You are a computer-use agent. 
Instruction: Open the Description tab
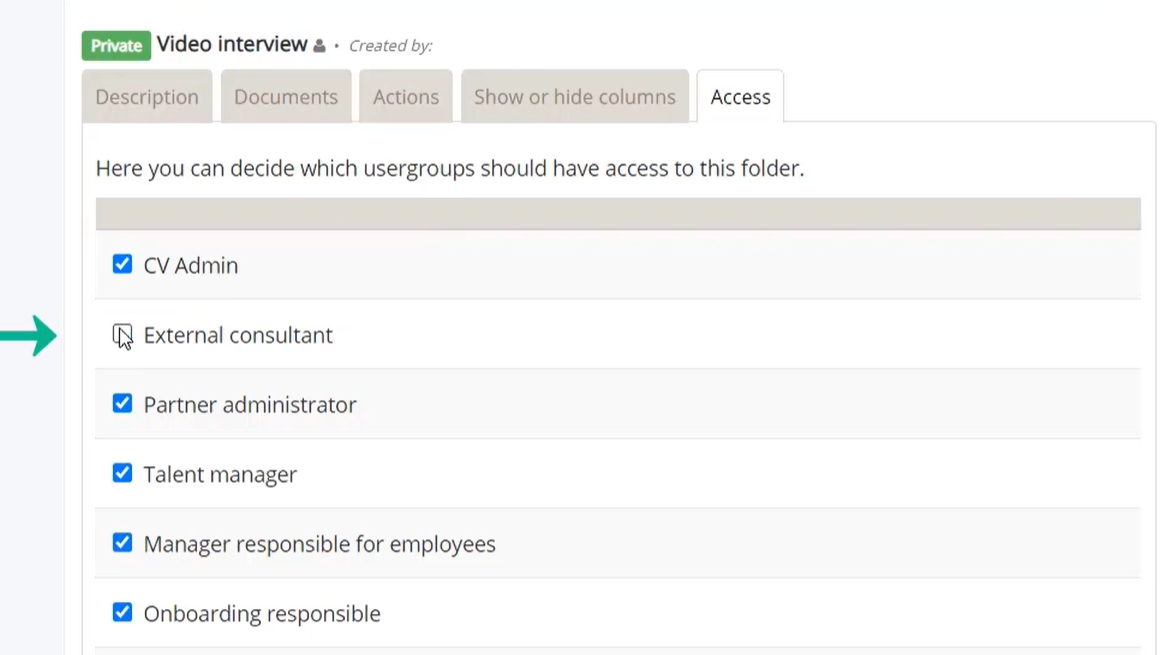point(147,96)
